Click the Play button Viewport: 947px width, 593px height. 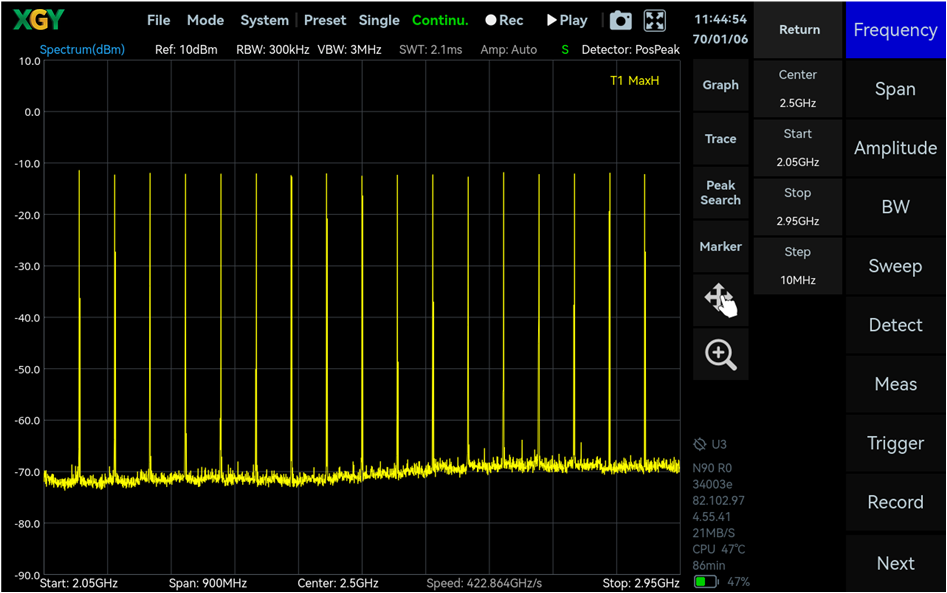pyautogui.click(x=567, y=21)
